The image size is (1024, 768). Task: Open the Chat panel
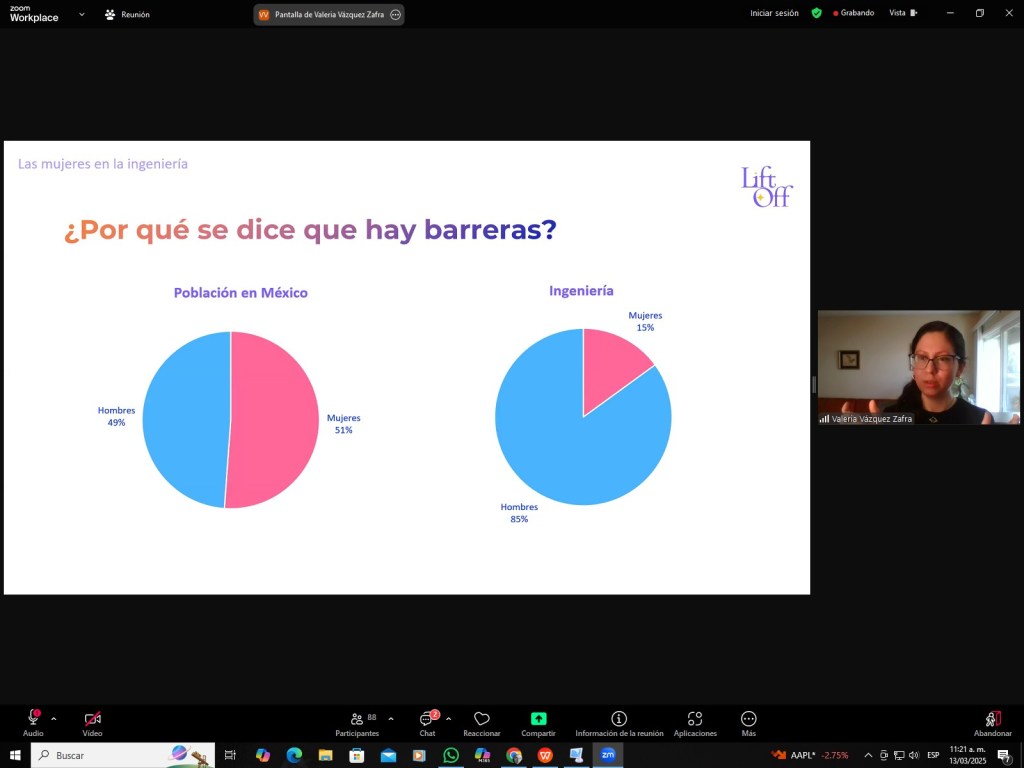[x=427, y=719]
